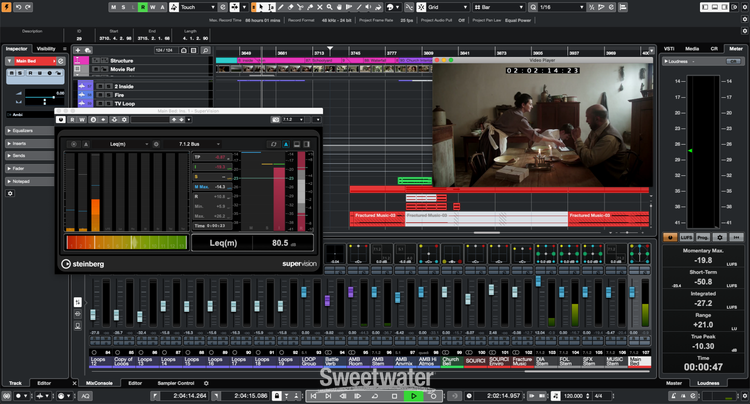The height and width of the screenshot is (404, 750).
Task: Select the Glue tool
Action: pos(310,7)
